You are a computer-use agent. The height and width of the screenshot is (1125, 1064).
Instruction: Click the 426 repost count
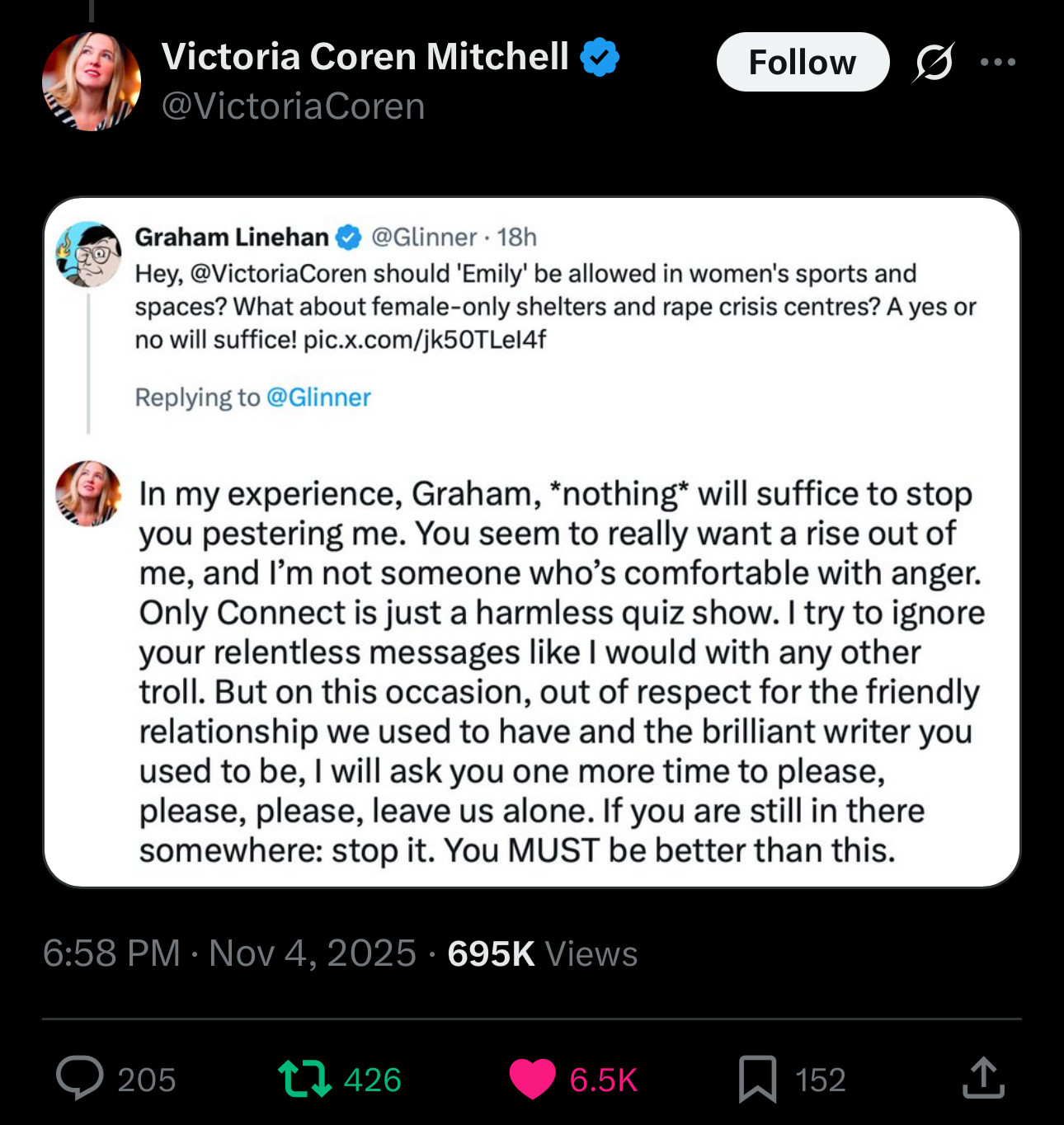[372, 1080]
